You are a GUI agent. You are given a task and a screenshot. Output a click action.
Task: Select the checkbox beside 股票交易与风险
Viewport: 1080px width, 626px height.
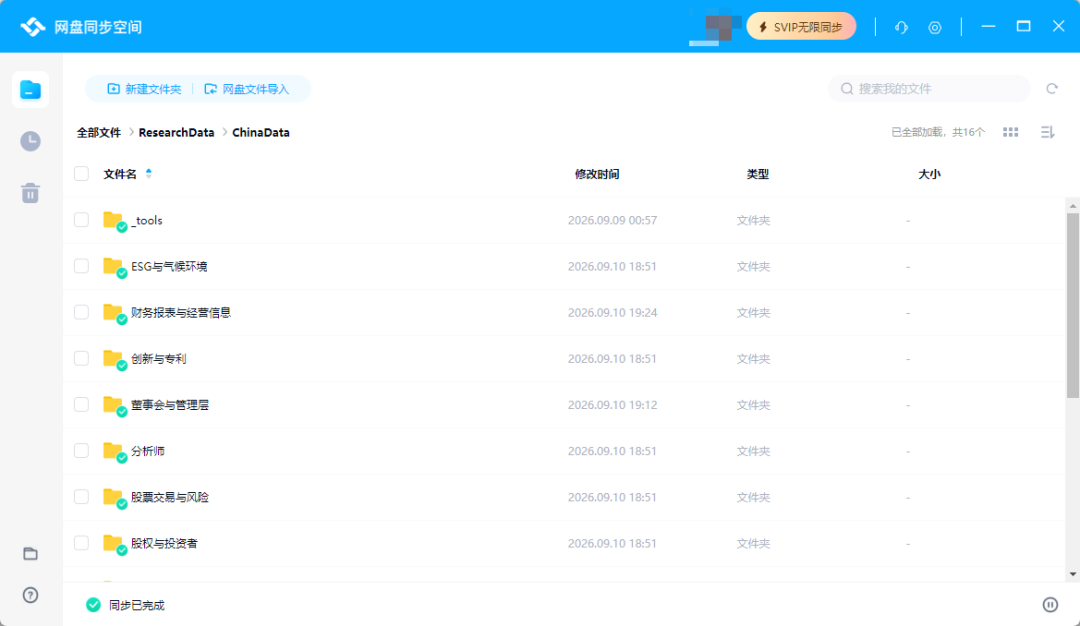(x=81, y=497)
